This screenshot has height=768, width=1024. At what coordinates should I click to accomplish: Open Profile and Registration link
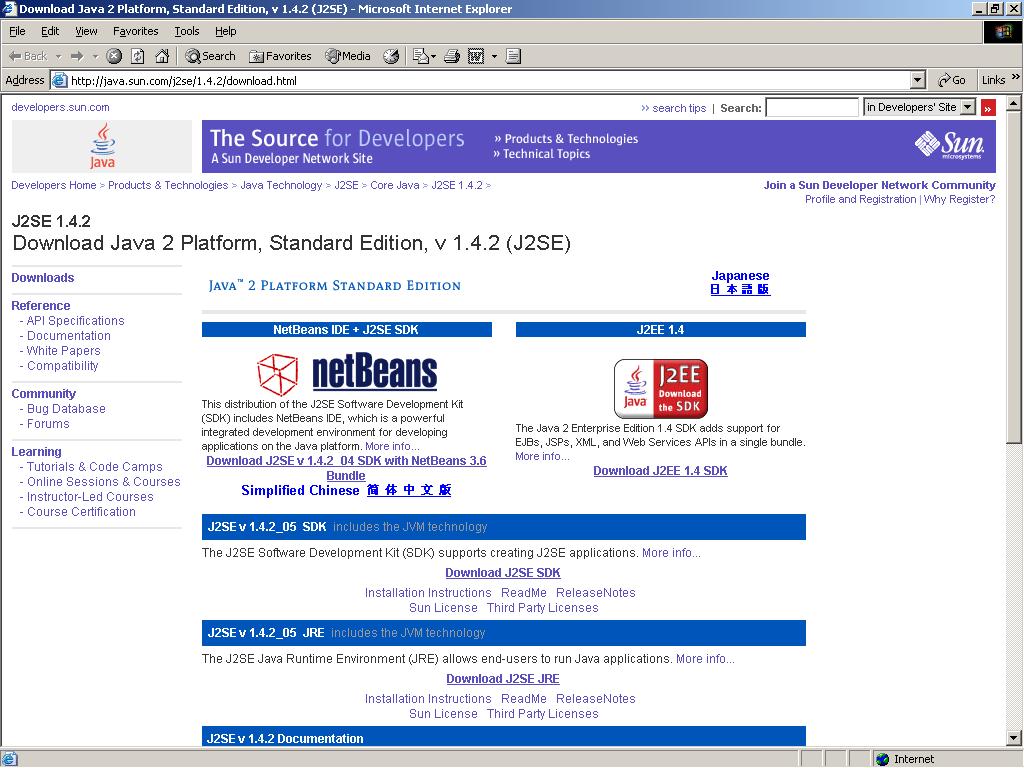tap(861, 199)
